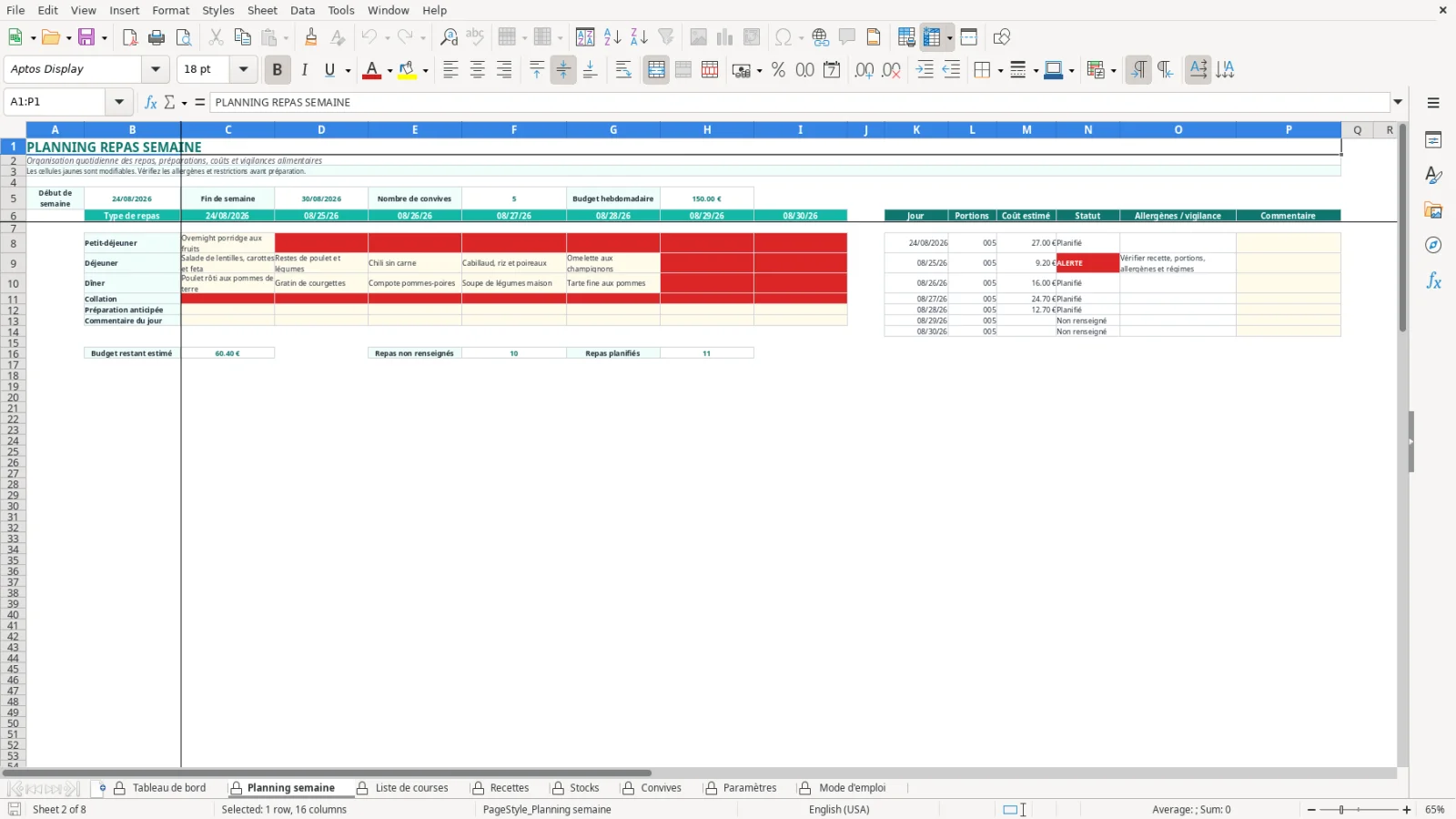
Task: Click the Function Wizard fx icon
Action: coord(151,102)
